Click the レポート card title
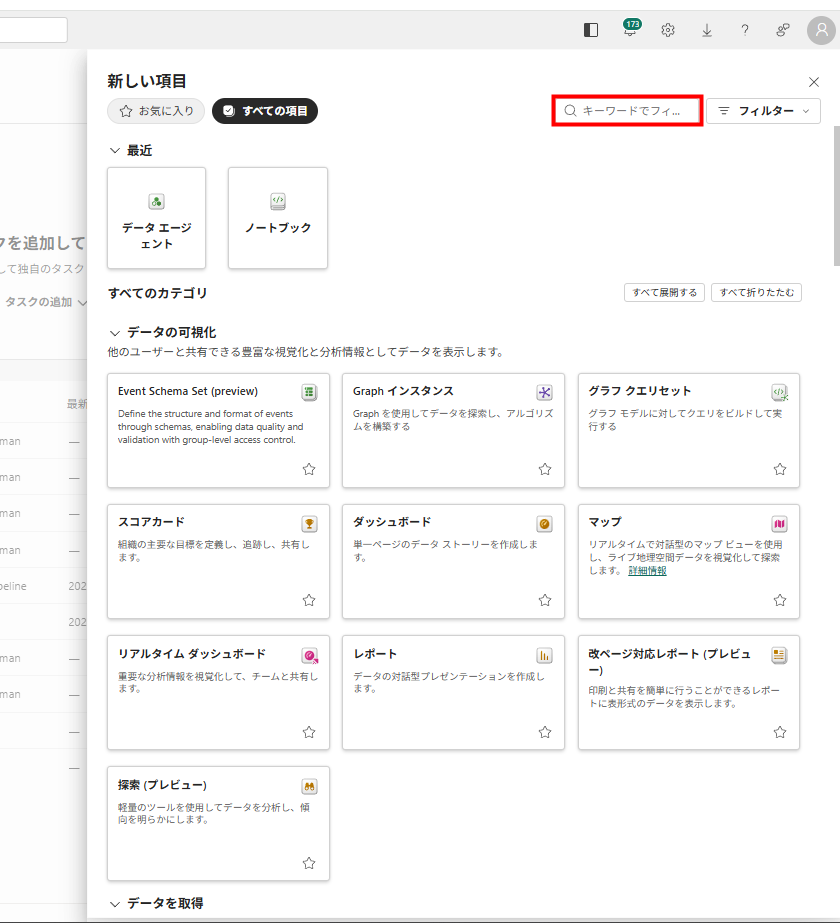Image resolution: width=840 pixels, height=923 pixels. point(375,654)
